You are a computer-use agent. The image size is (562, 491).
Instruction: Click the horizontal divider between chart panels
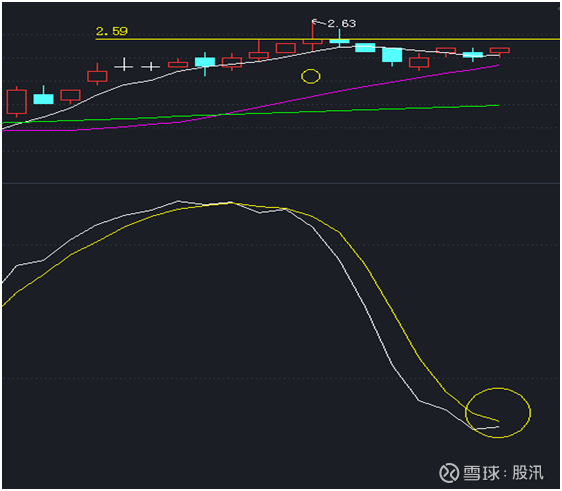point(281,183)
